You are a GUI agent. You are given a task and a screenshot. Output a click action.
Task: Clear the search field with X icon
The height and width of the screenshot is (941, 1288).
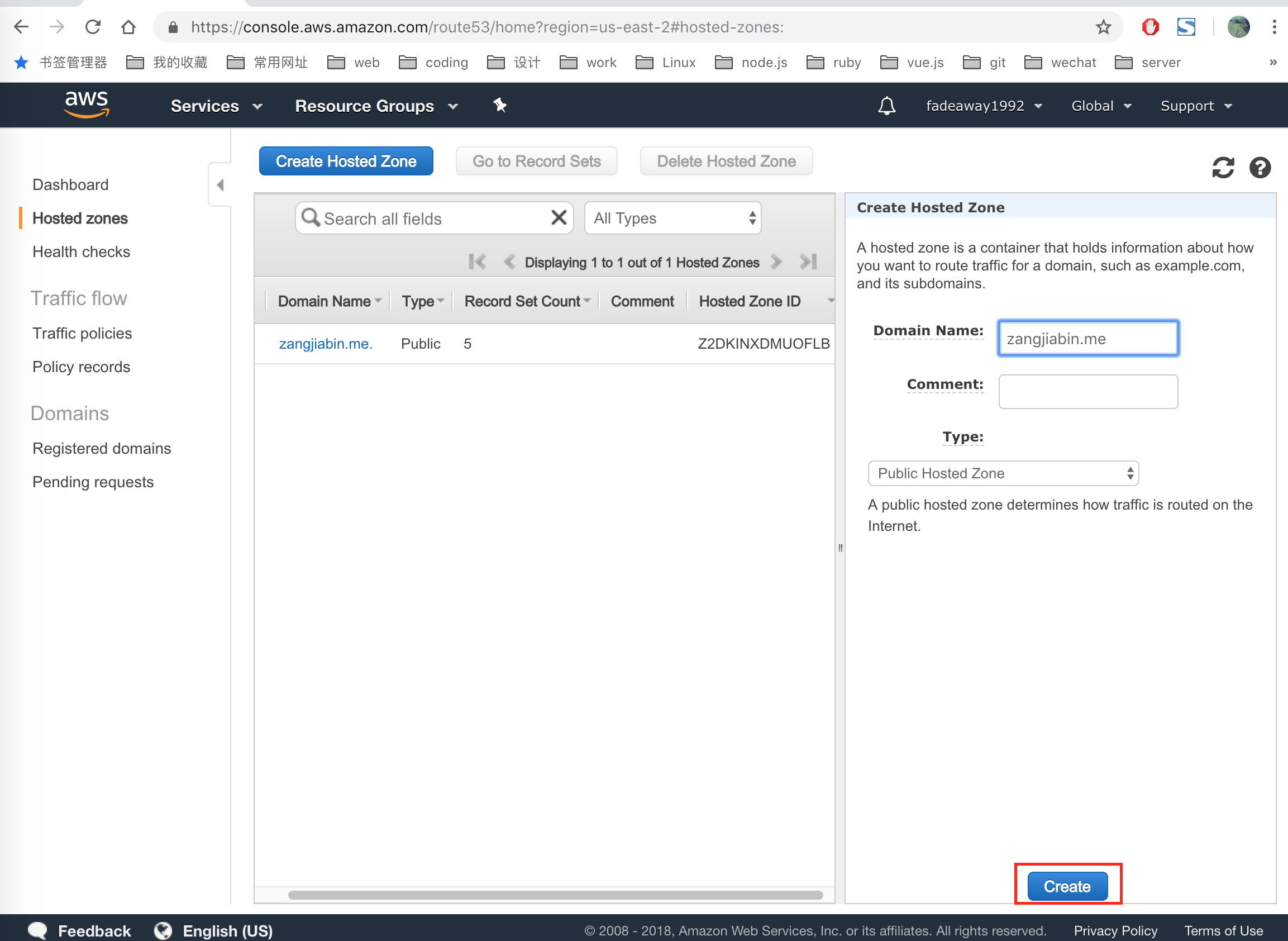click(559, 217)
